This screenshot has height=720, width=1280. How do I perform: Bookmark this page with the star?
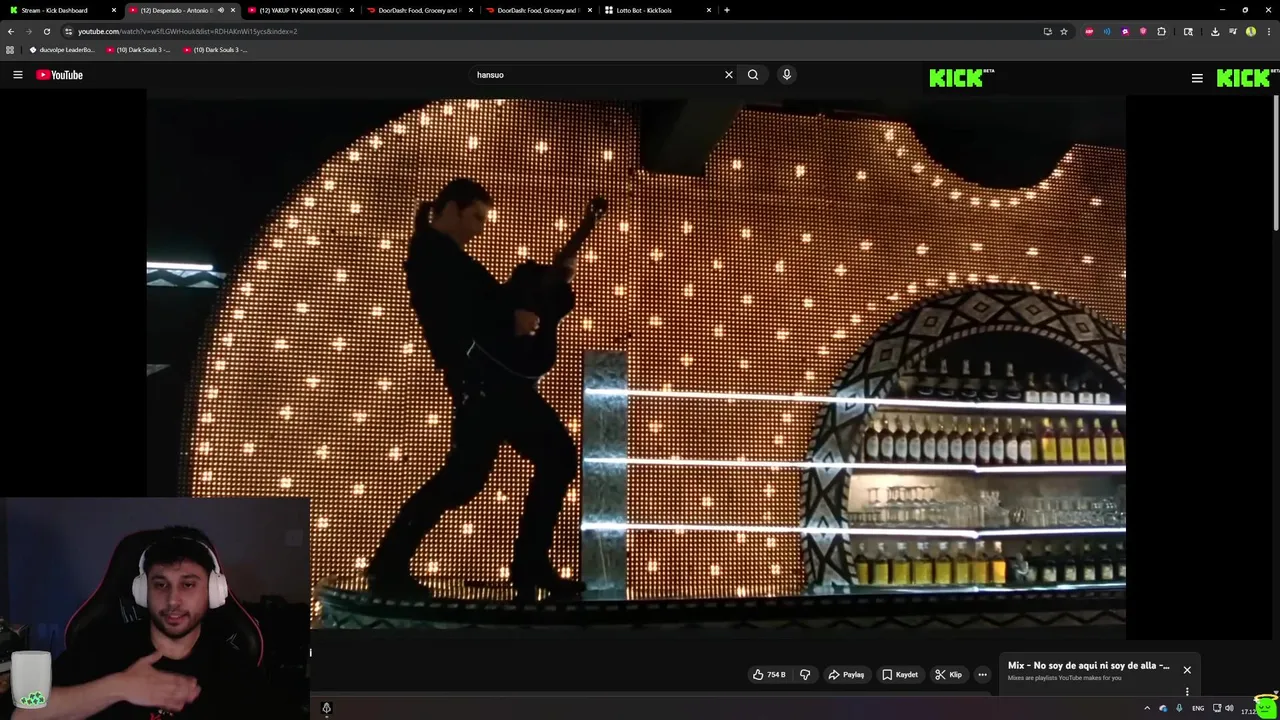[x=1064, y=31]
